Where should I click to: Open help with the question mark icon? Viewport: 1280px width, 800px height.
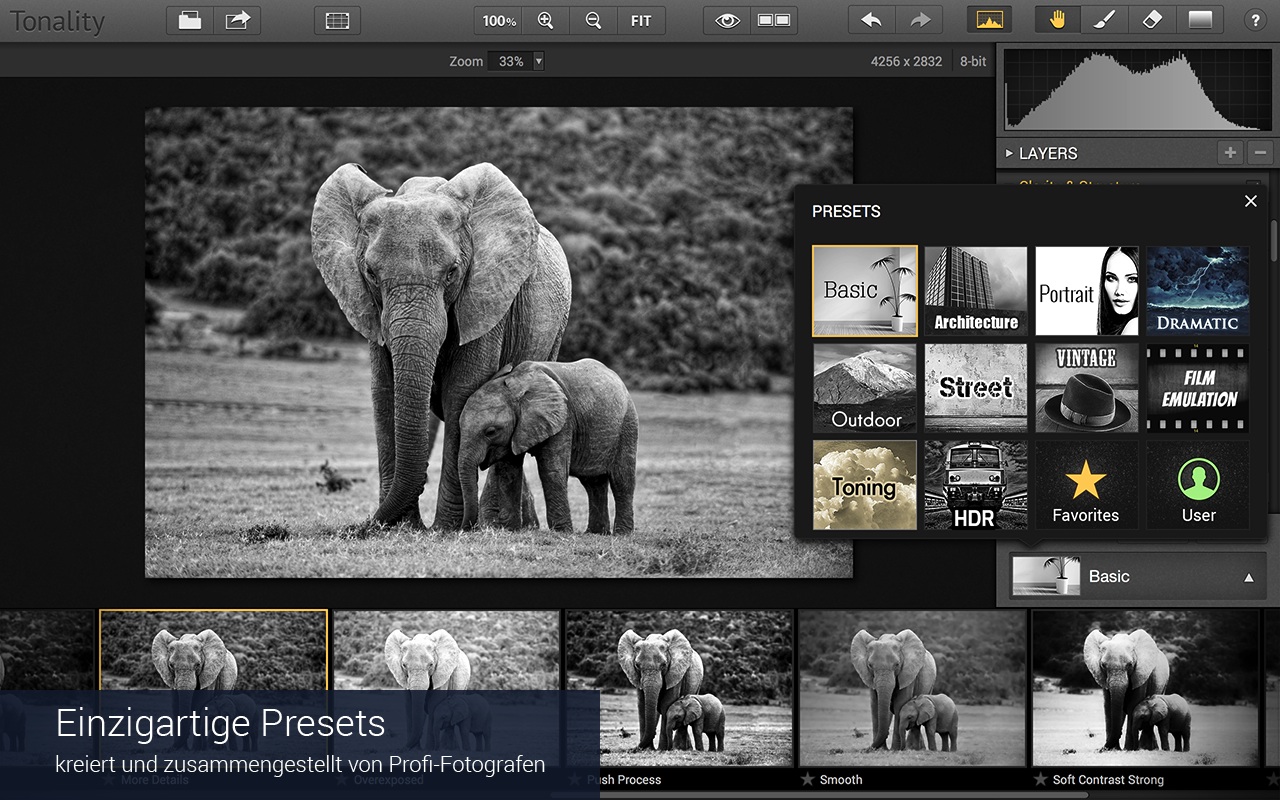pos(1255,20)
